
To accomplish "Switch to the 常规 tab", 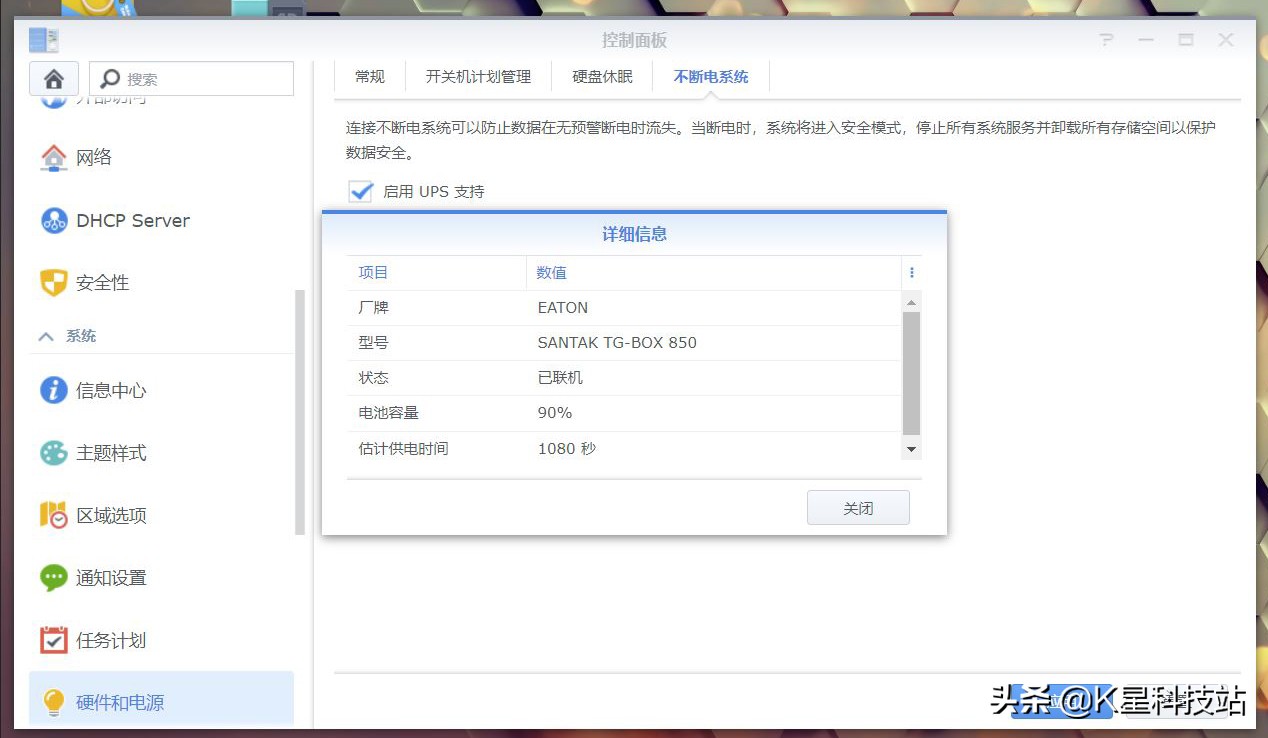I will (x=368, y=75).
